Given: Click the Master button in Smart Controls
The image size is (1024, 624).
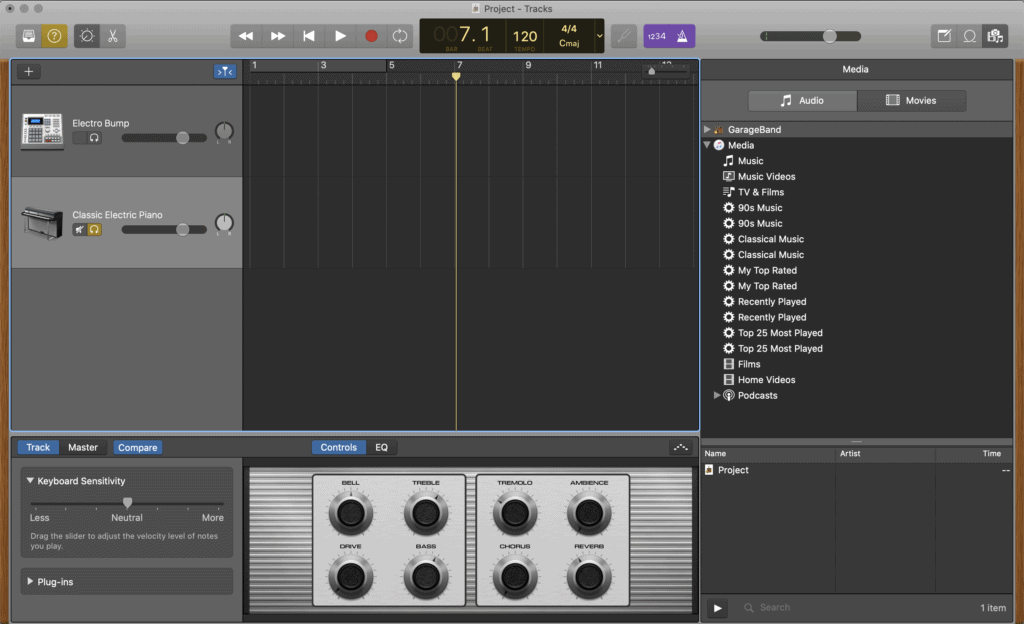Looking at the screenshot, I should coord(83,447).
